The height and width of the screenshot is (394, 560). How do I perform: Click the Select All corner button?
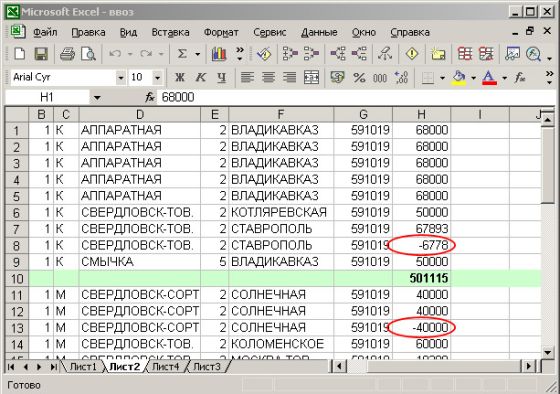[17, 114]
